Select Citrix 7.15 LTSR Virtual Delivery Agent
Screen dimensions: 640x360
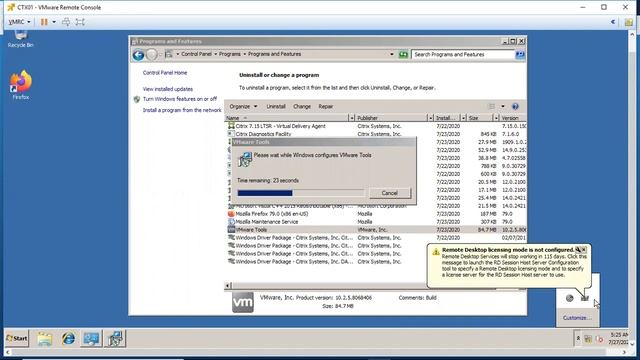pyautogui.click(x=376, y=126)
